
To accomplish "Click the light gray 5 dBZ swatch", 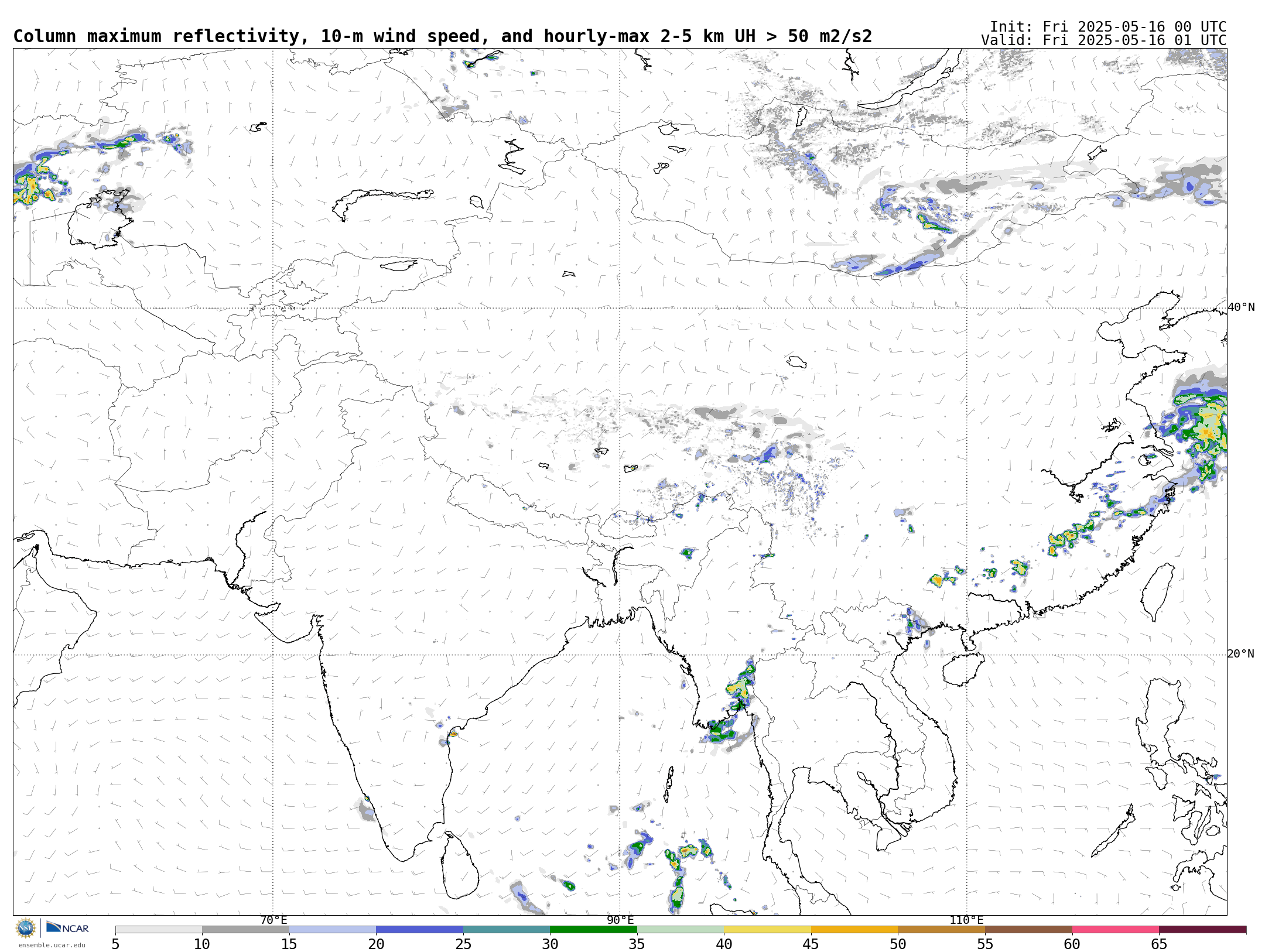I will (159, 930).
